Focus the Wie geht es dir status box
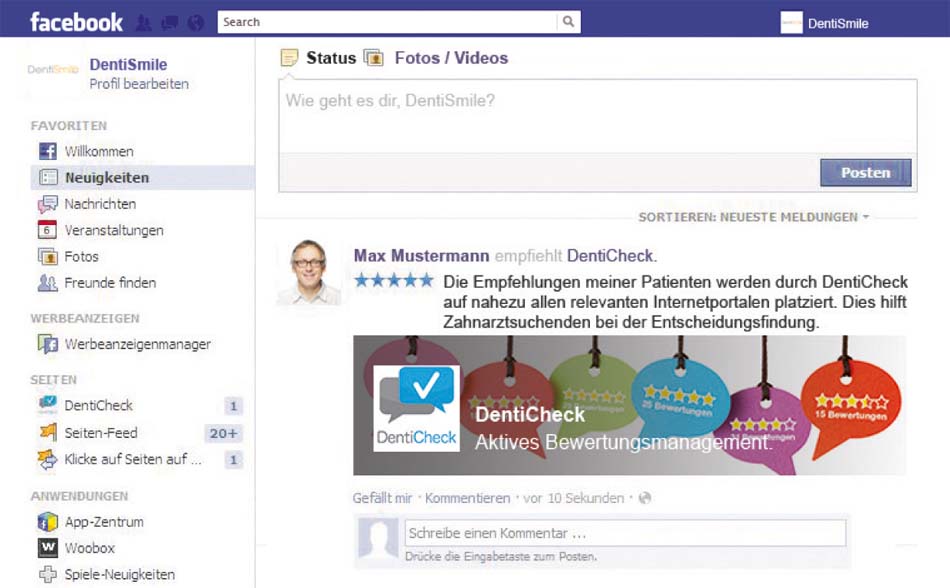Viewport: 950px width, 588px height. tap(597, 116)
